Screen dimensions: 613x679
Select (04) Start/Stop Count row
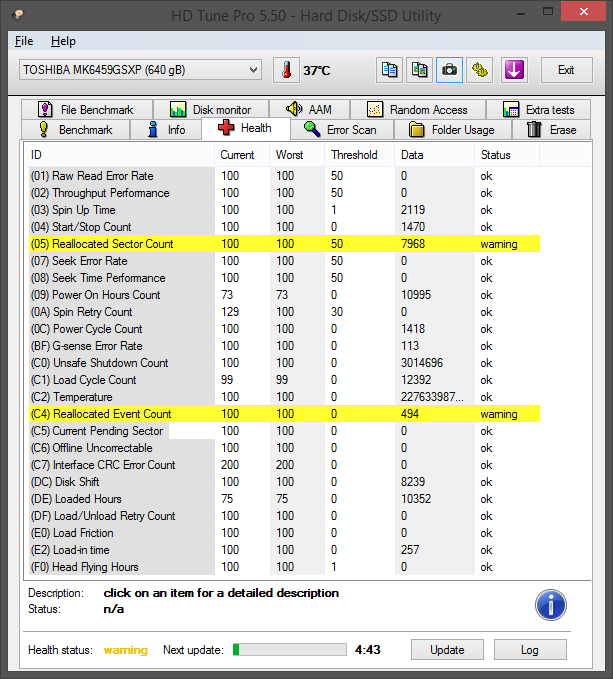[284, 227]
